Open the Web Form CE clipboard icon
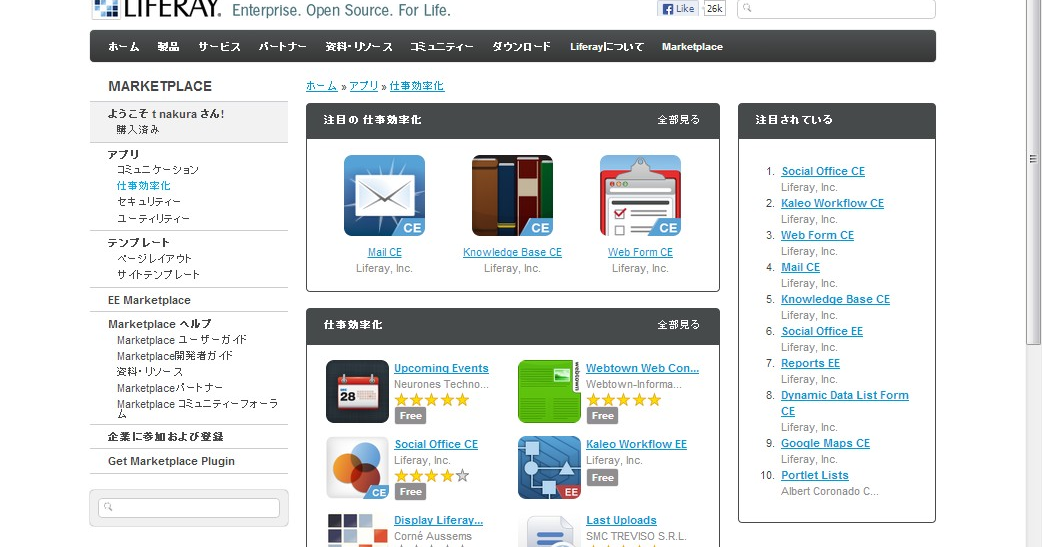Screen dimensions: 1042x547 coord(640,195)
